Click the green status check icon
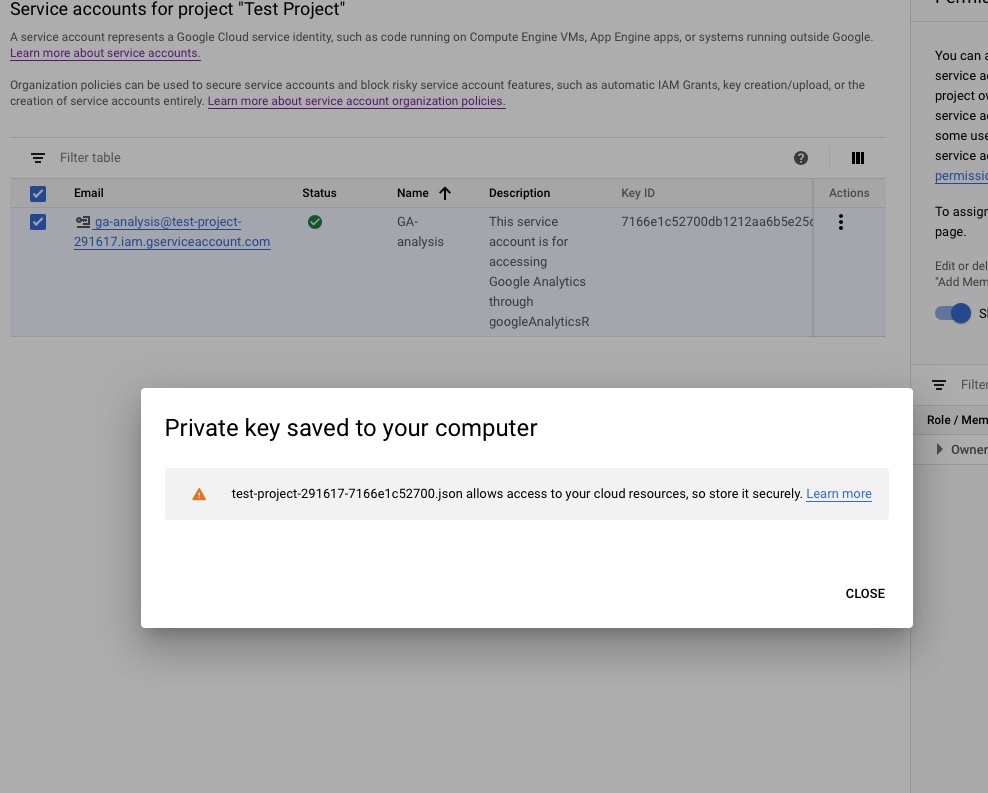The width and height of the screenshot is (988, 793). [x=315, y=222]
